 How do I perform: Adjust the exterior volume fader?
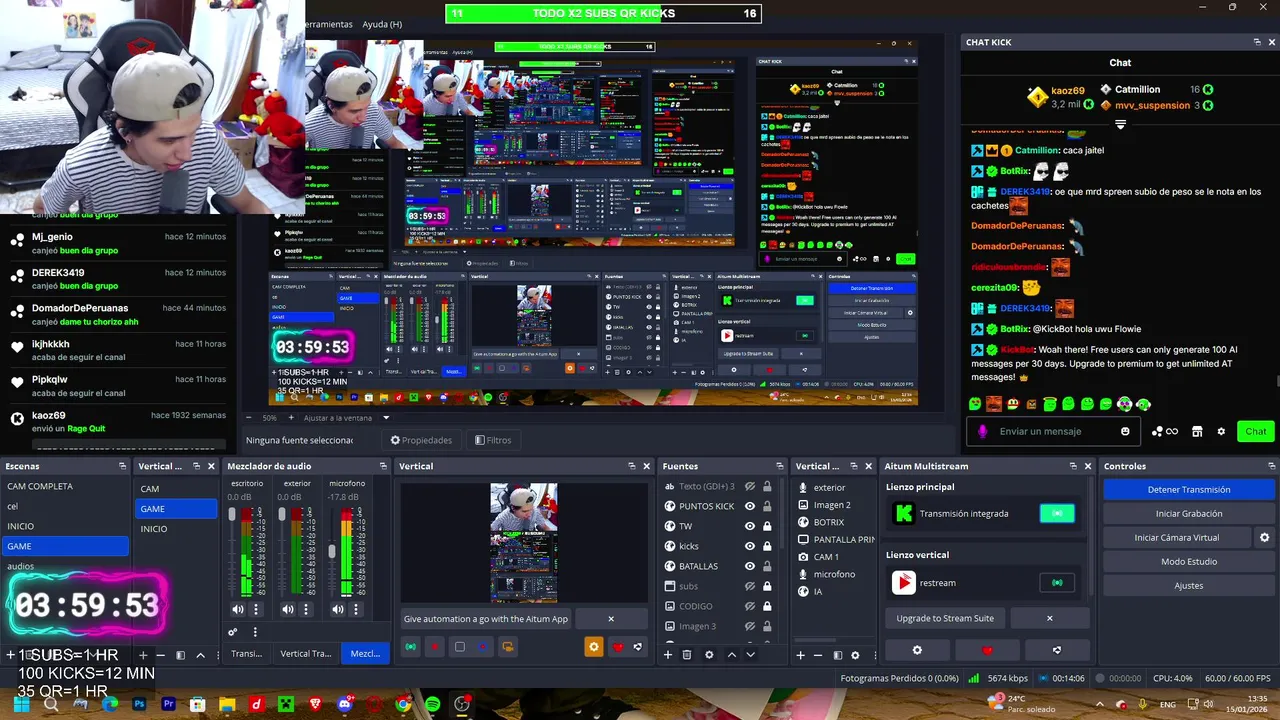(x=283, y=515)
